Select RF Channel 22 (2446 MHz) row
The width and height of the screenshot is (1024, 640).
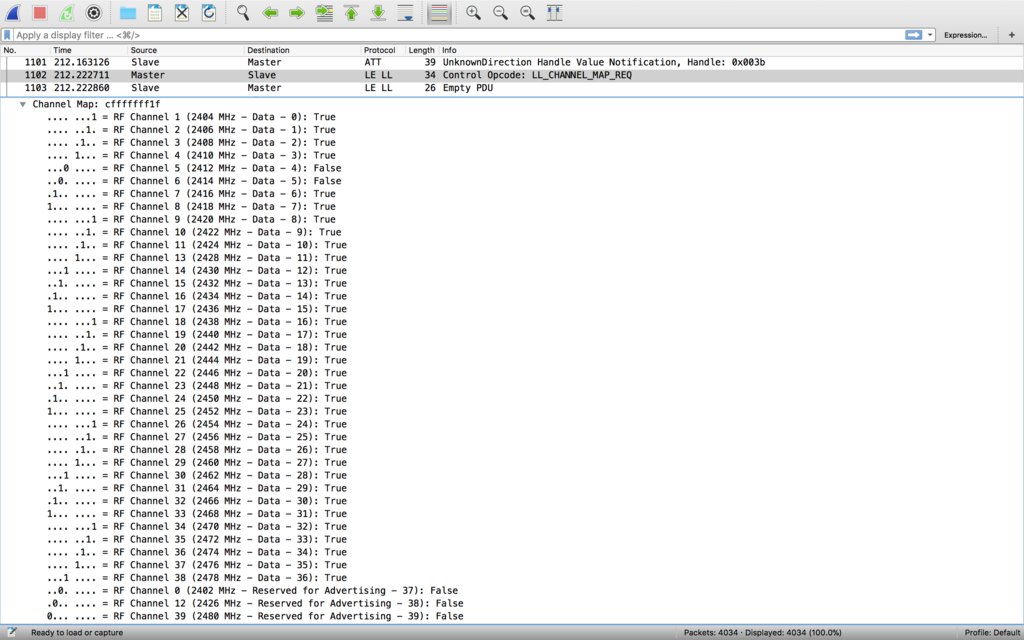tap(197, 373)
